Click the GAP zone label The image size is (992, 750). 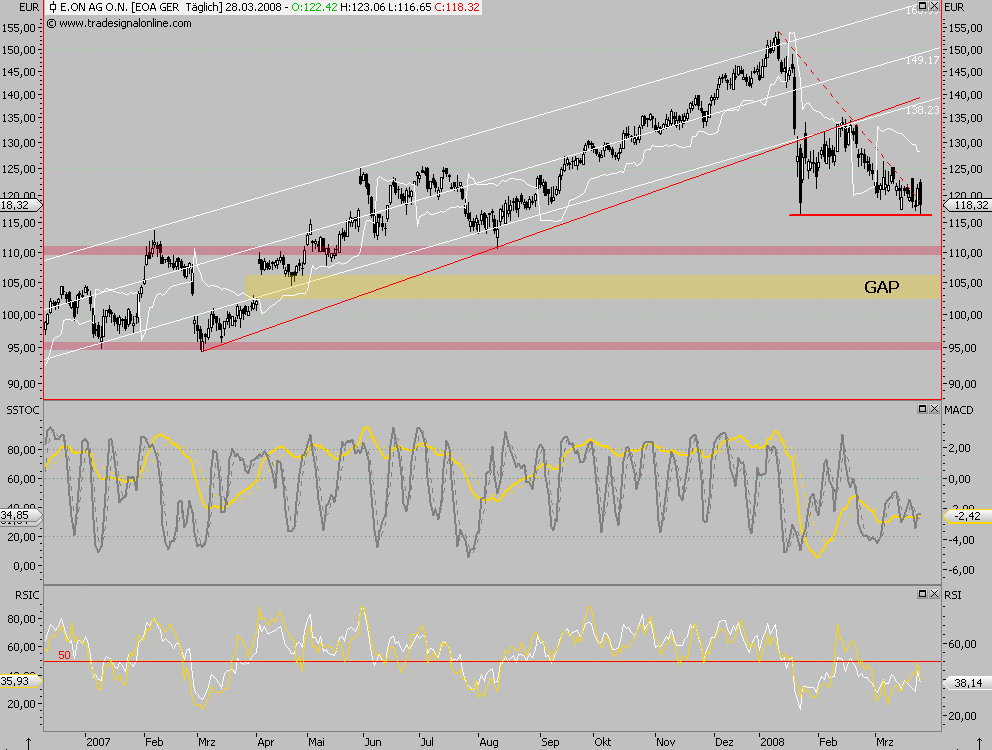point(881,287)
